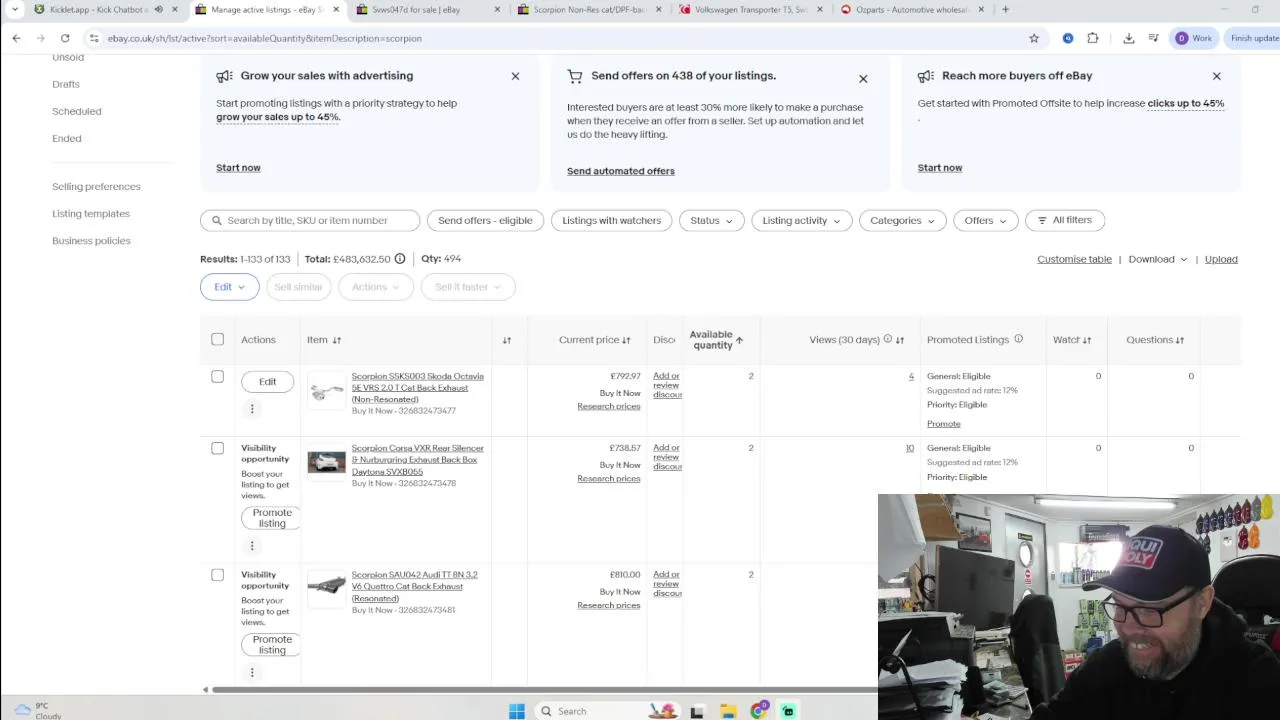Toggle select-all listings checkbox

point(217,339)
